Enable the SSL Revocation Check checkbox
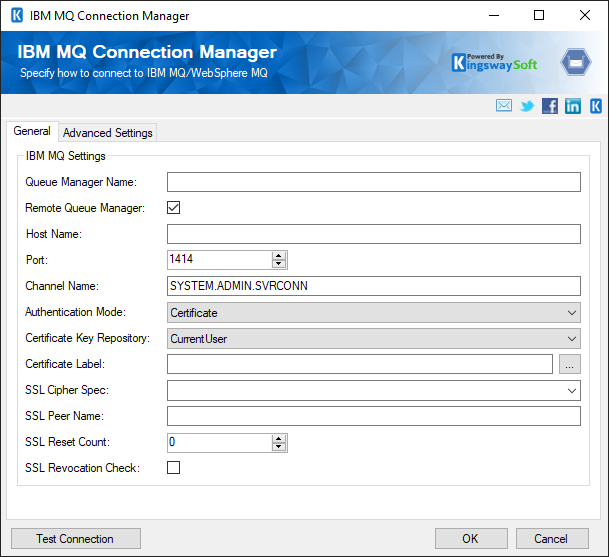This screenshot has height=557, width=609. (174, 467)
